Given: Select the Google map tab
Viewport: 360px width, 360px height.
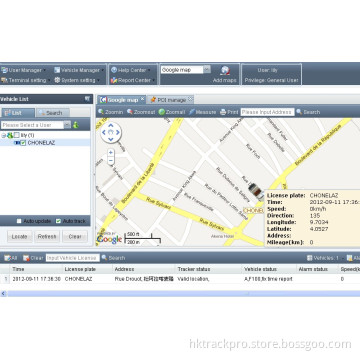Looking at the screenshot, I should (x=122, y=100).
